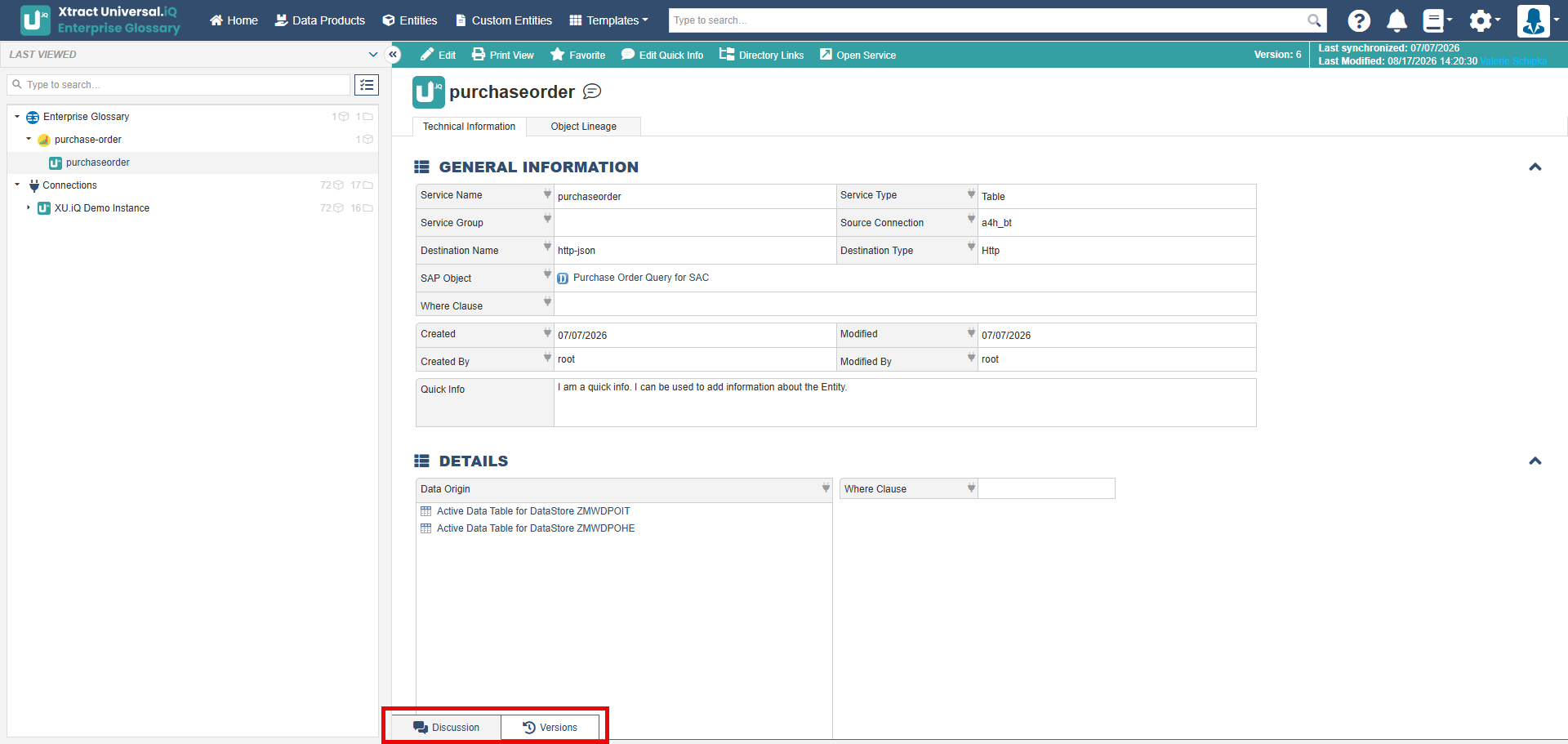Expand the XU.iQ Demo Instance node
Viewport: 1568px width, 744px height.
click(29, 208)
